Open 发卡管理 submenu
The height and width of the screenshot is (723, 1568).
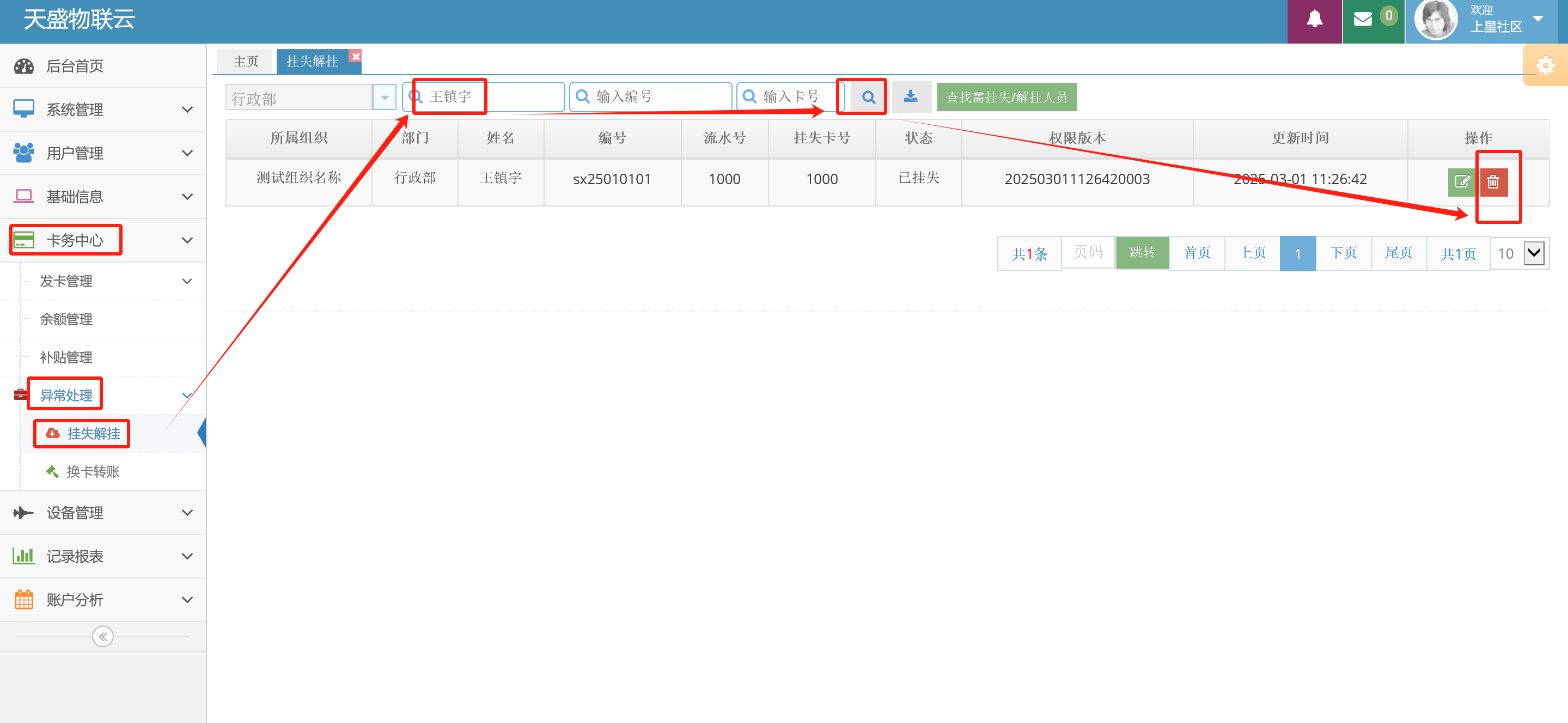66,281
